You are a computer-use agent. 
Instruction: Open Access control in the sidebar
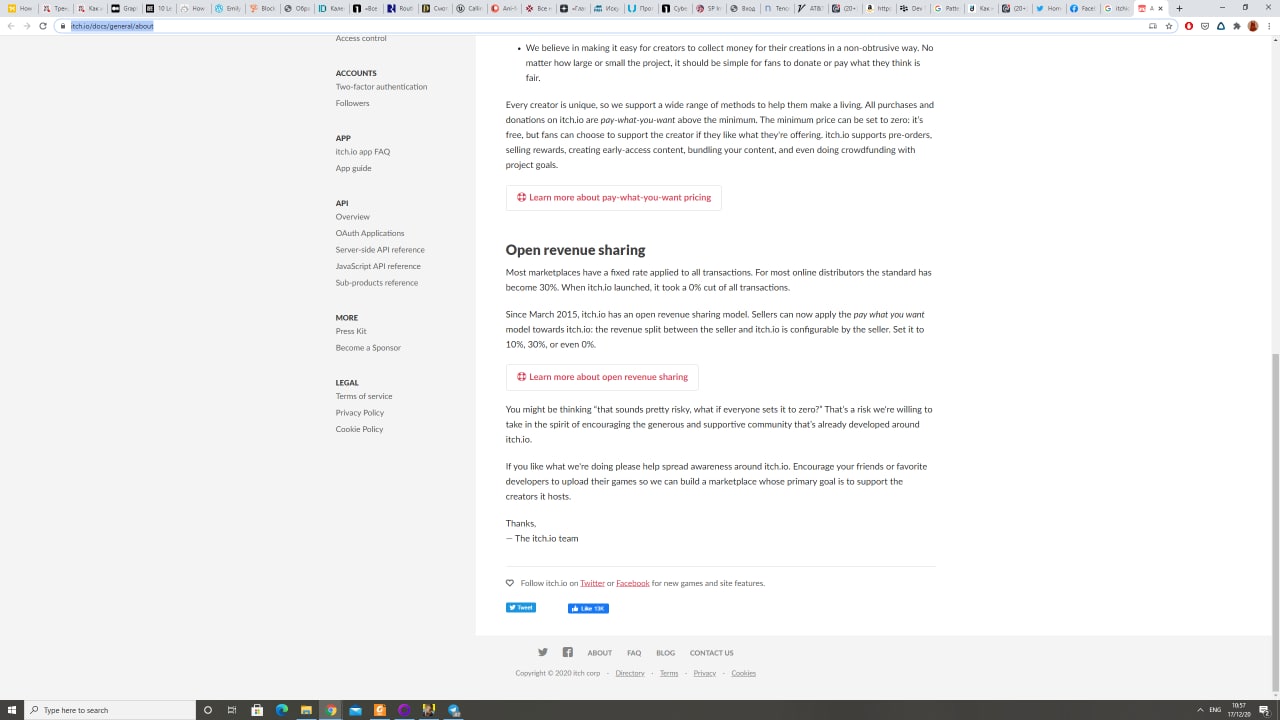coord(361,38)
